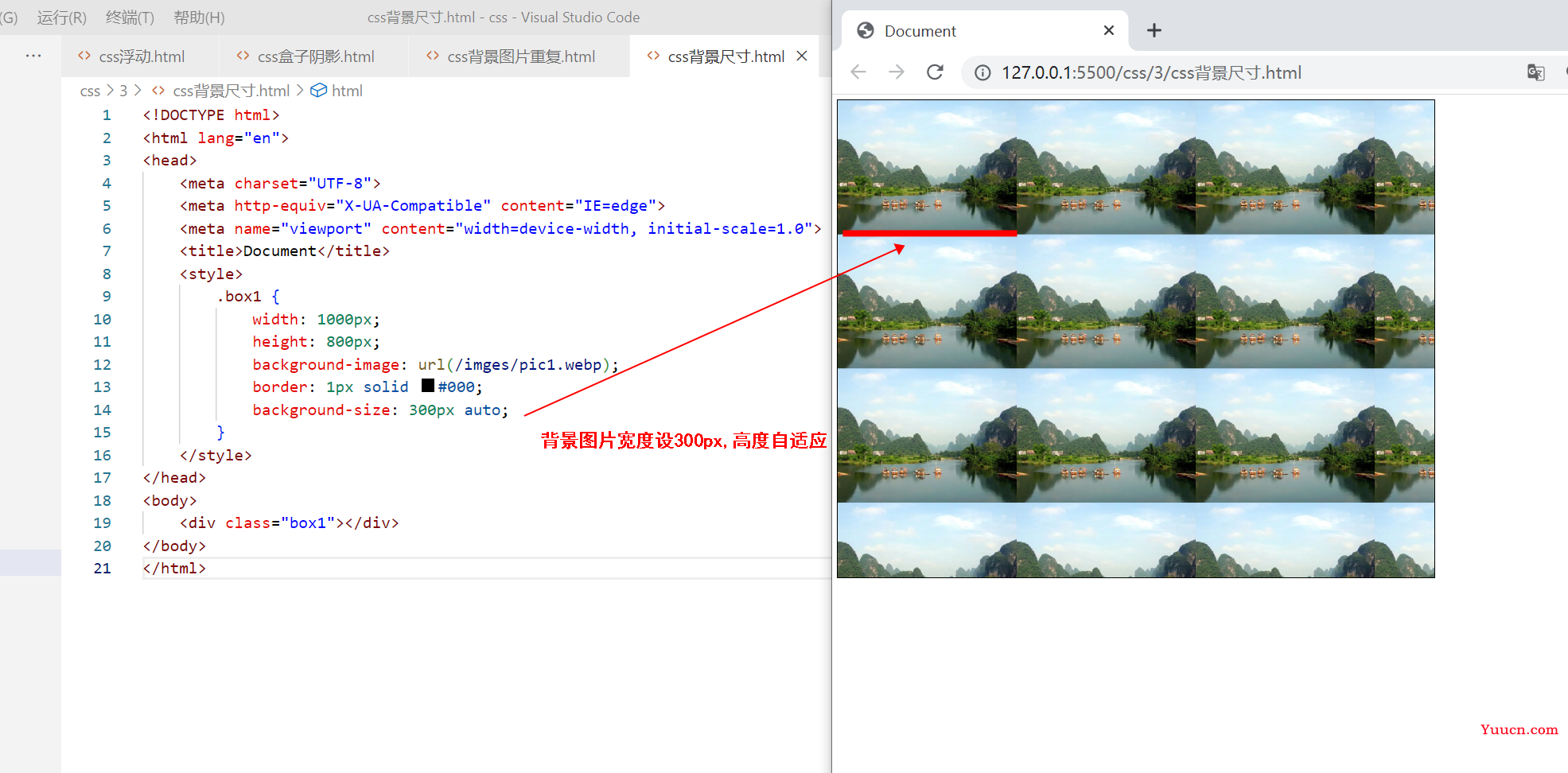Switch to the css浮动.html tab
Screen dimensions: 1568x773
click(142, 56)
